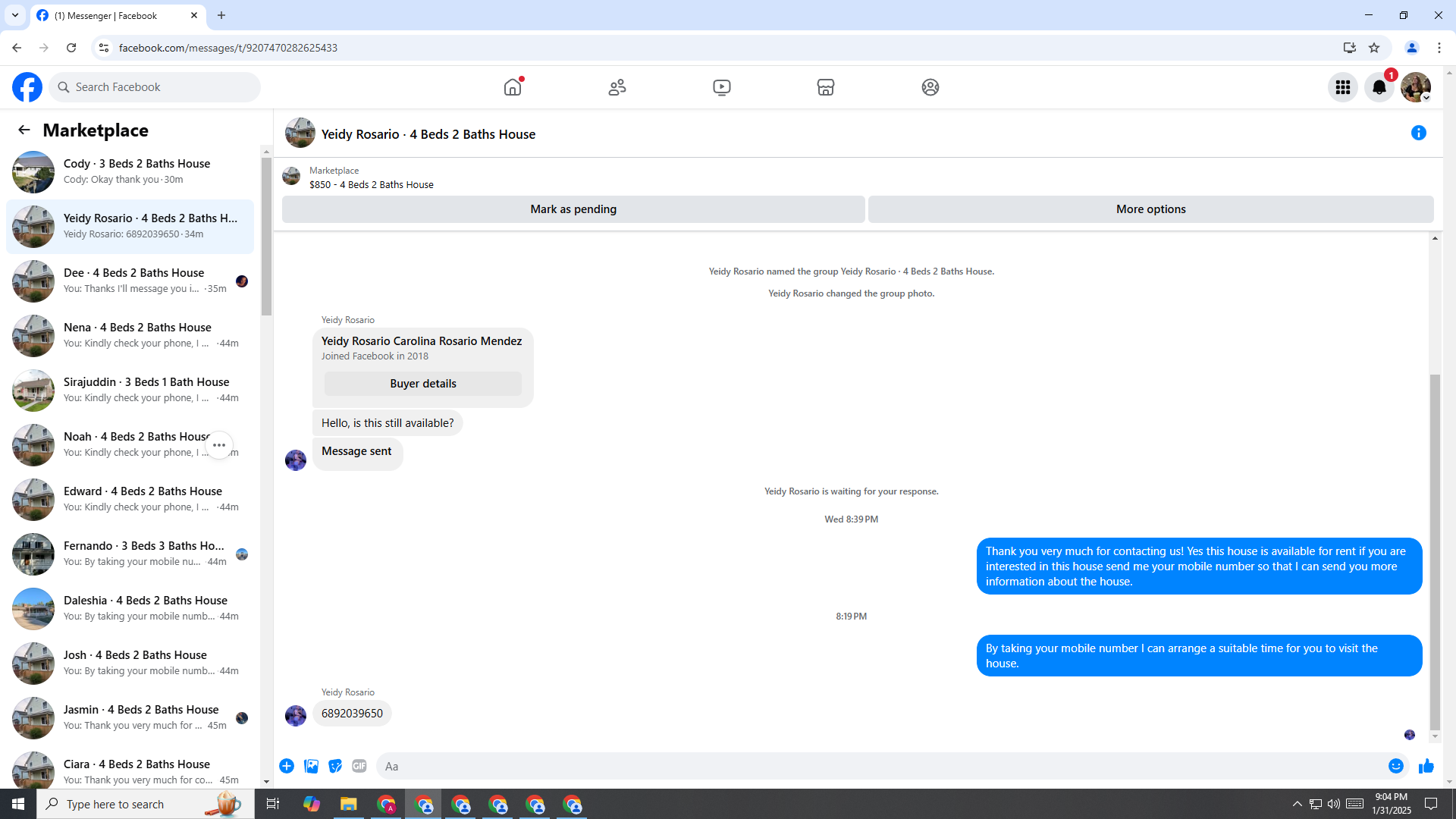Click the browser back arrow
The image size is (1456, 819).
pyautogui.click(x=17, y=48)
